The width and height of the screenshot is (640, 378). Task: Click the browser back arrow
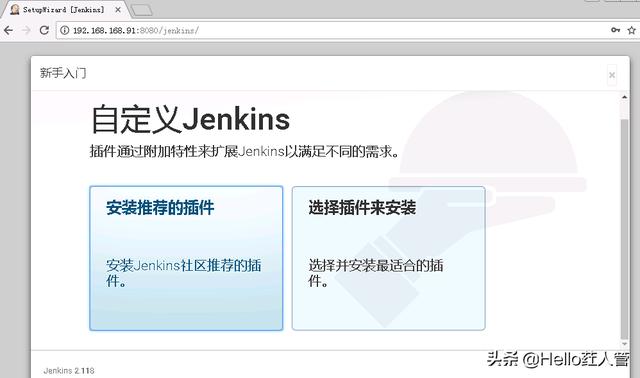[x=9, y=30]
